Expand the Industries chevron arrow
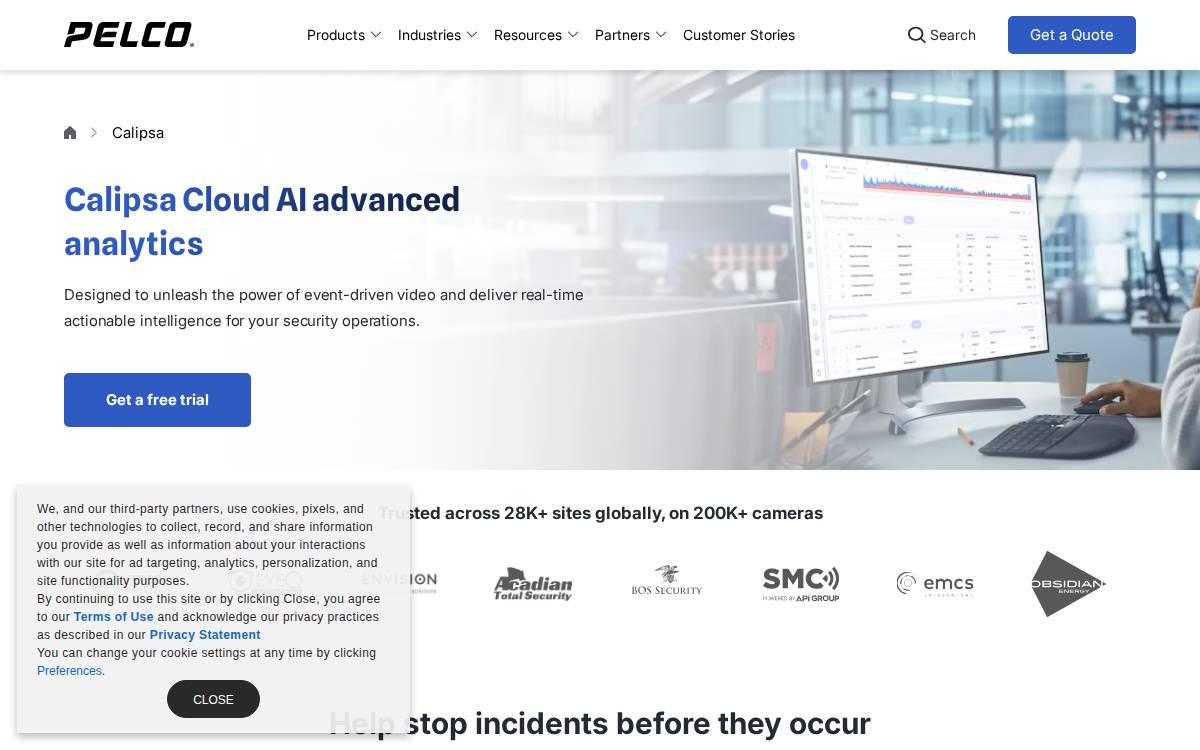Screen dimensions: 1200x750 point(472,35)
